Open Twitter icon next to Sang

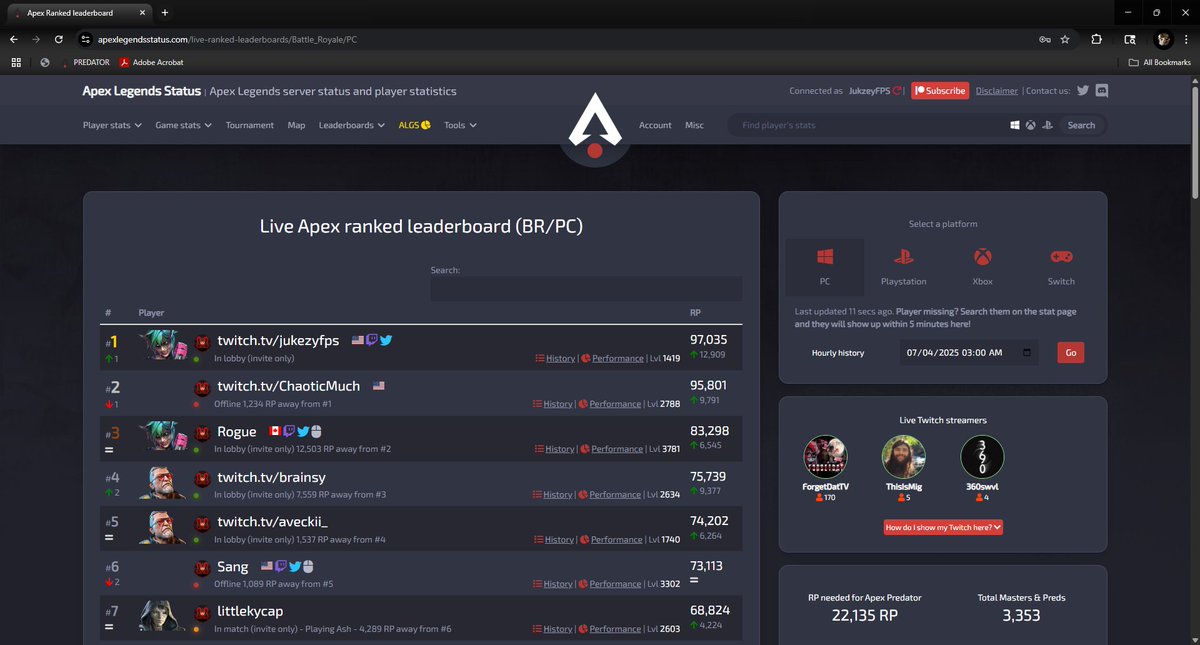pyautogui.click(x=295, y=566)
